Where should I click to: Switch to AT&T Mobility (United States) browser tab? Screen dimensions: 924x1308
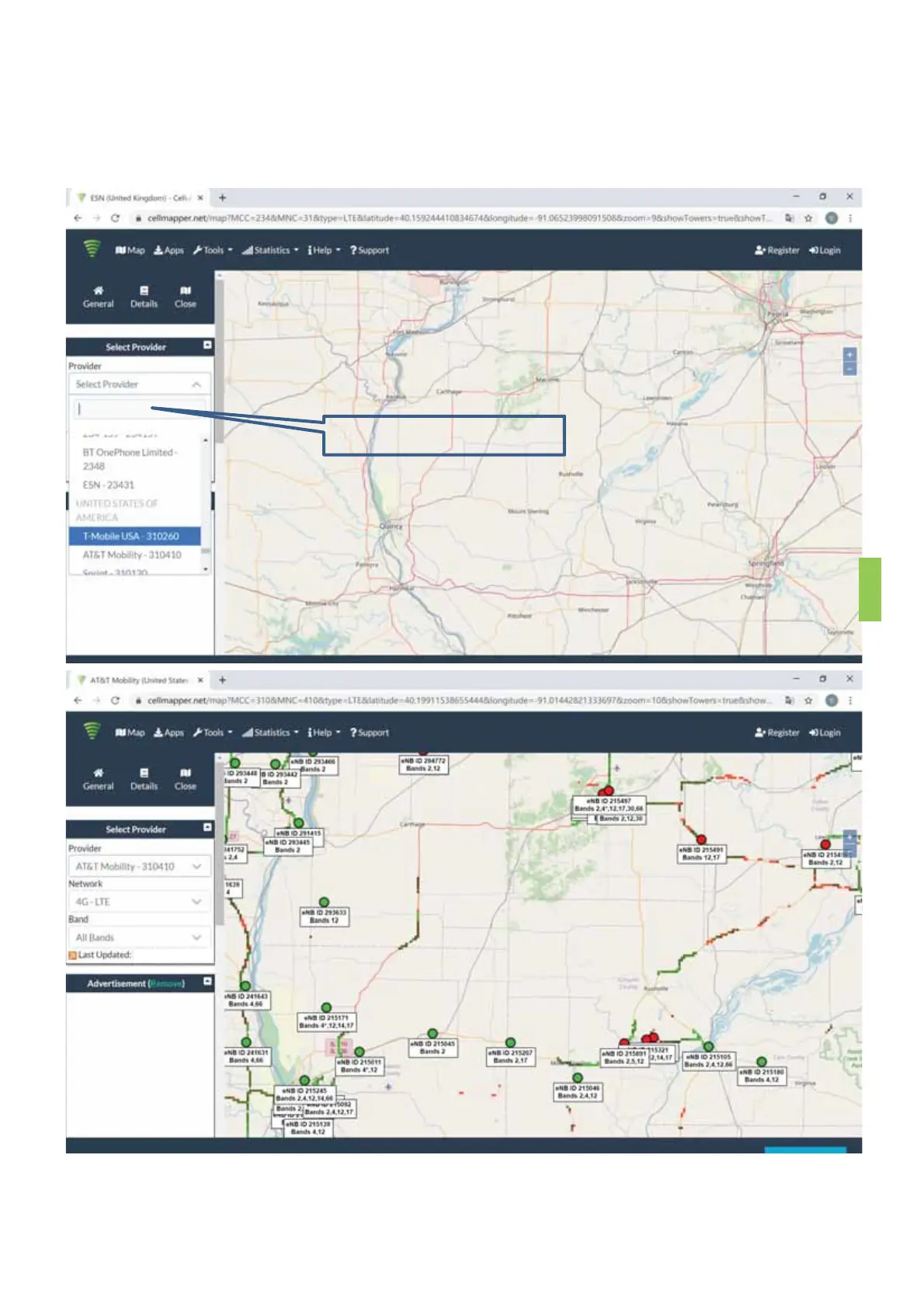pyautogui.click(x=138, y=680)
